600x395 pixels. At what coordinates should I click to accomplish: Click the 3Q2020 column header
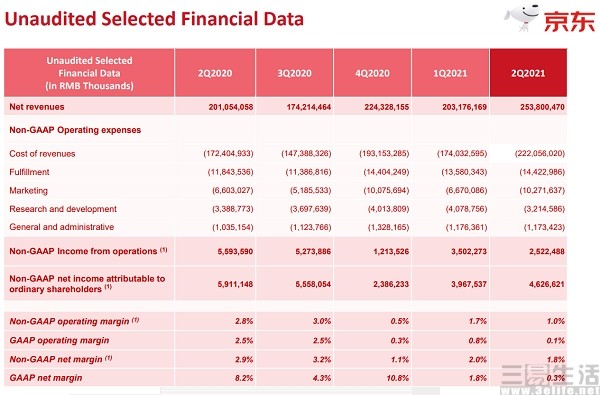pos(294,73)
